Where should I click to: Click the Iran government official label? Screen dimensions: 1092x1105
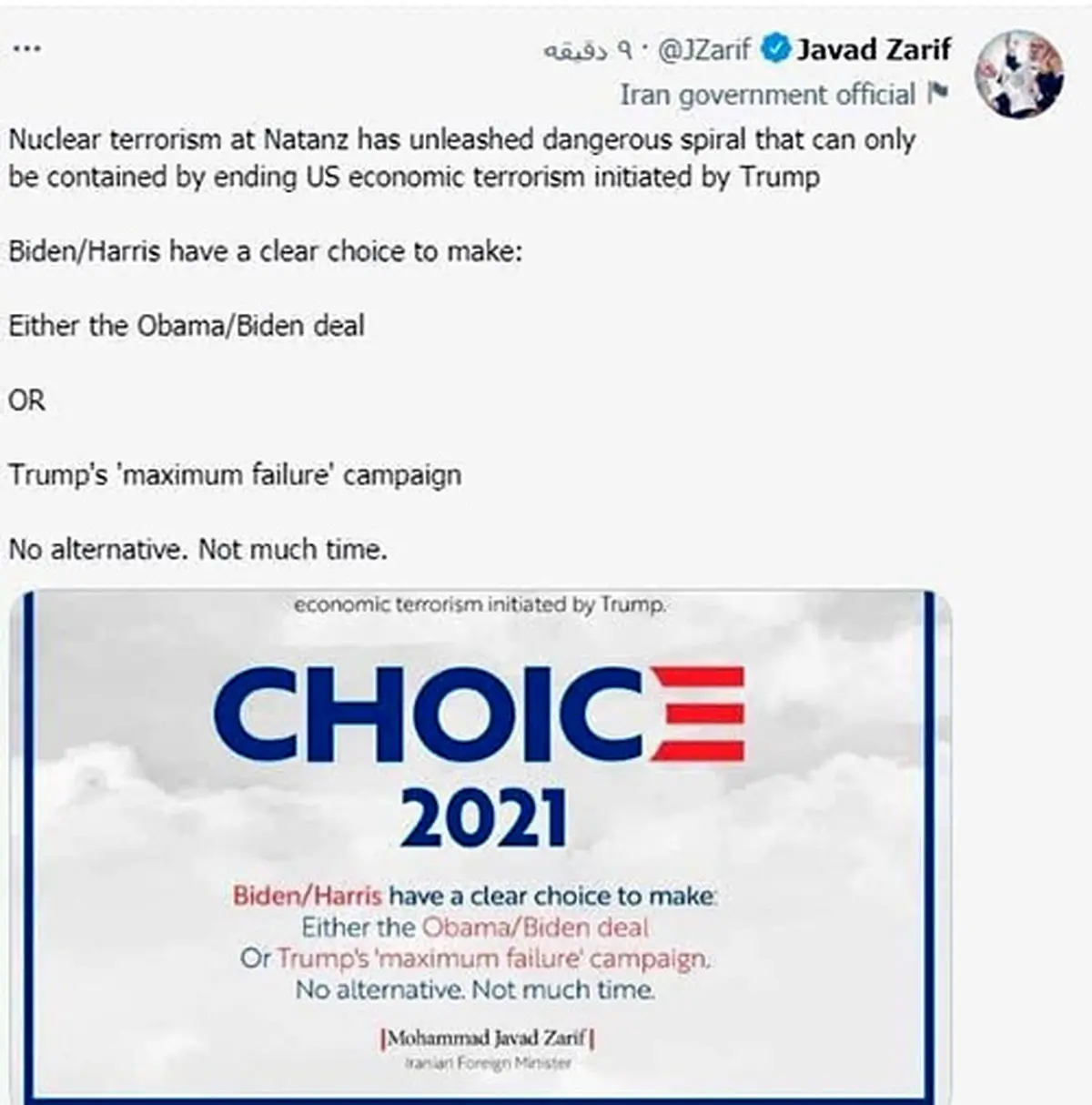(x=768, y=94)
